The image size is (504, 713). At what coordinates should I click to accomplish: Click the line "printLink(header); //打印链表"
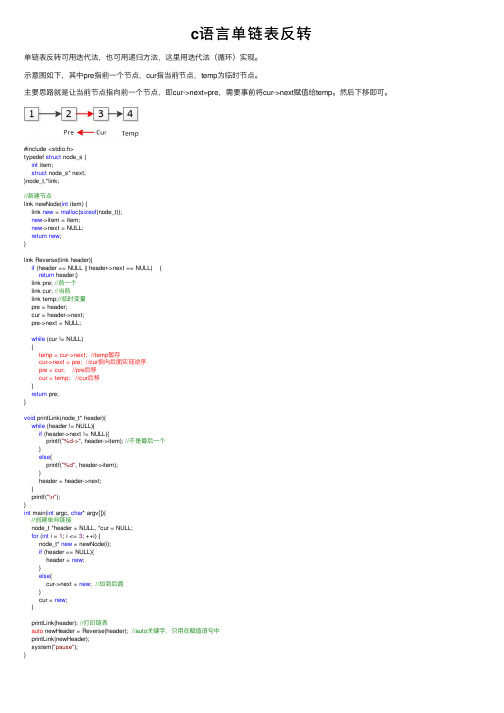[x=70, y=623]
